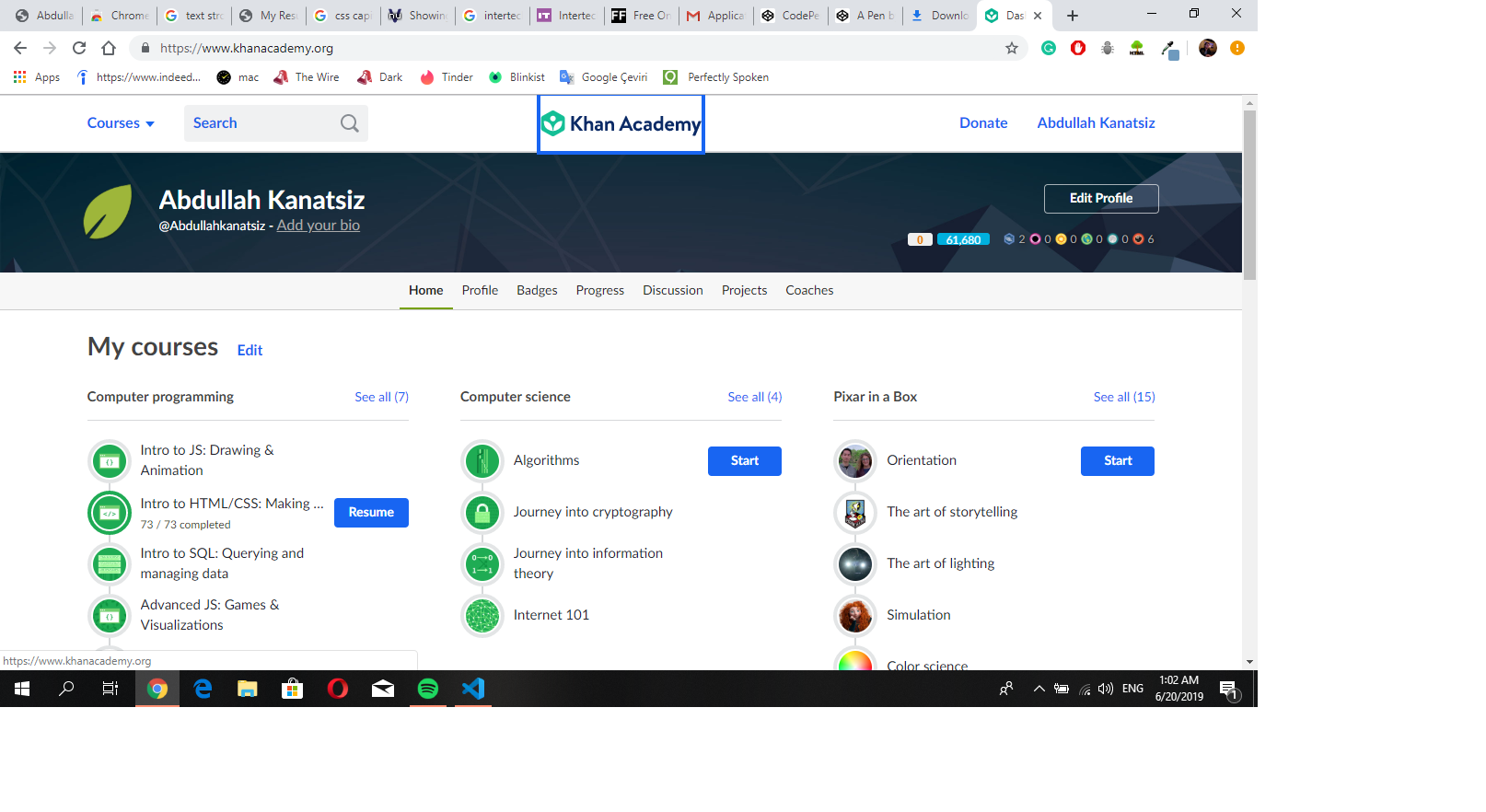This screenshot has height=812, width=1486.
Task: Open the Google Çeviri bookmark
Action: (x=604, y=77)
